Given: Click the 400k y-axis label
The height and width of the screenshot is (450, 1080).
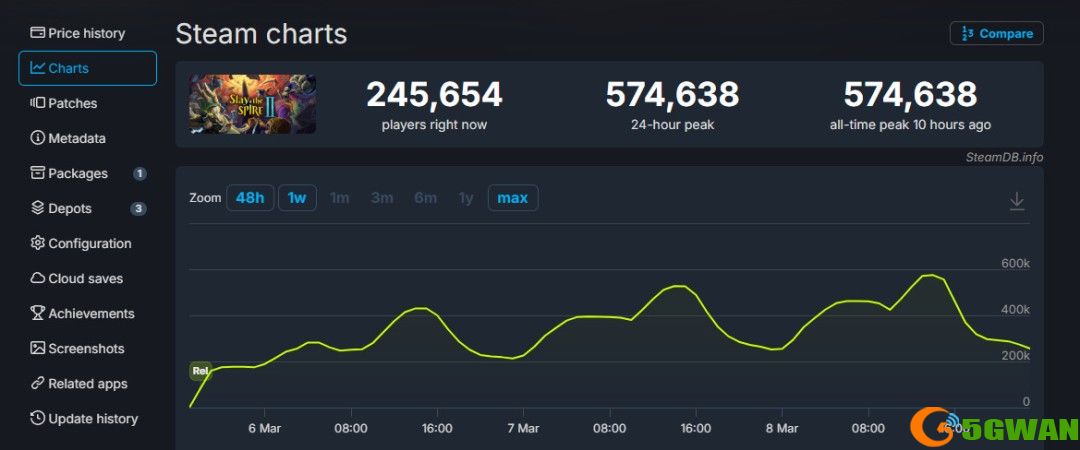Looking at the screenshot, I should coord(1015,310).
